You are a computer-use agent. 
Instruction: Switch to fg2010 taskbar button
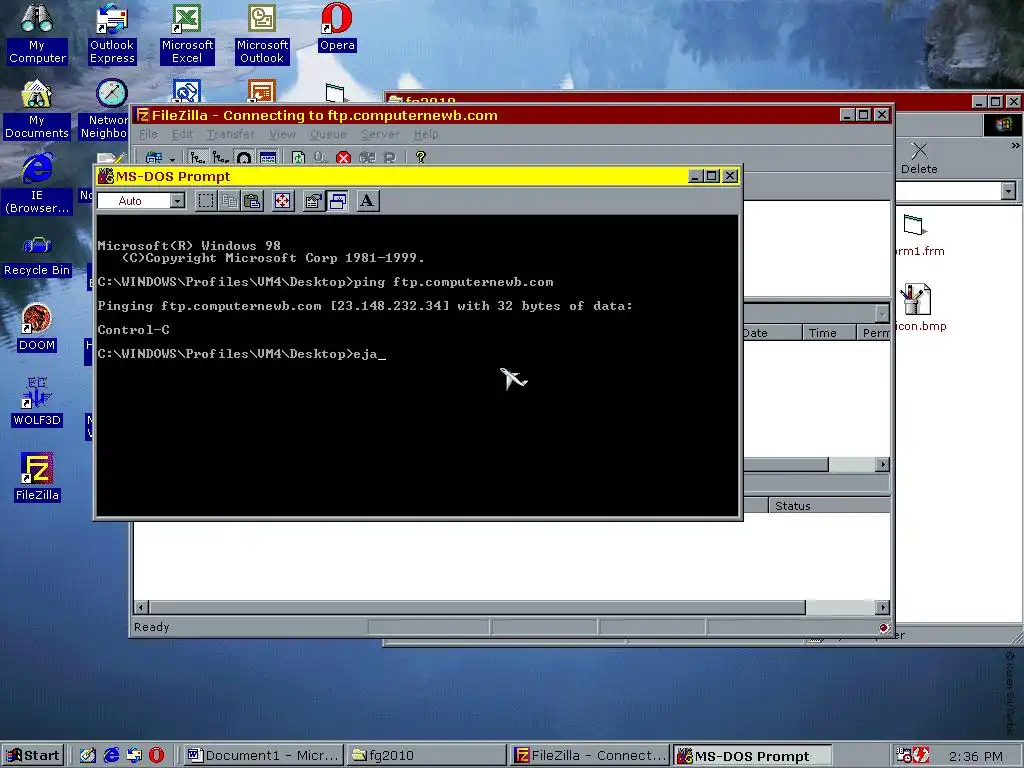(425, 756)
